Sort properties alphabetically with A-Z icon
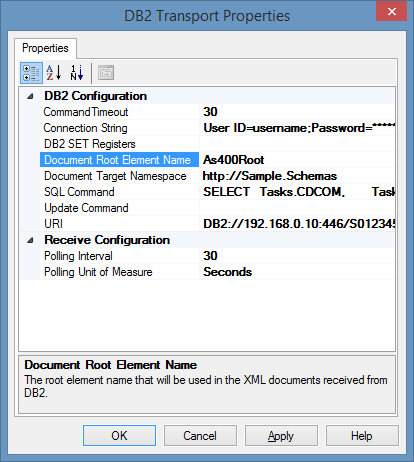The height and width of the screenshot is (462, 414). coord(54,73)
